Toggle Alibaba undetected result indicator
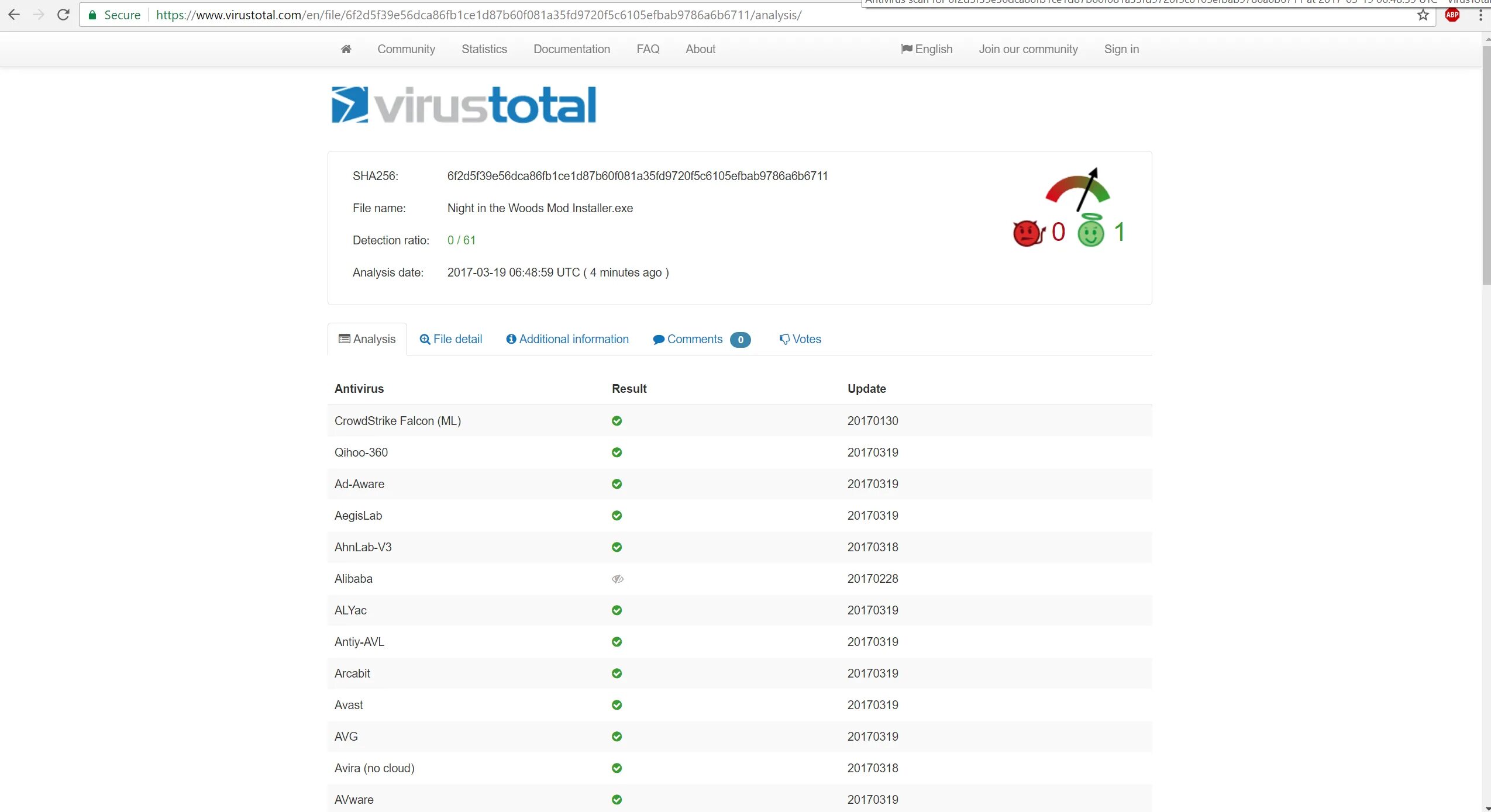 coord(617,578)
